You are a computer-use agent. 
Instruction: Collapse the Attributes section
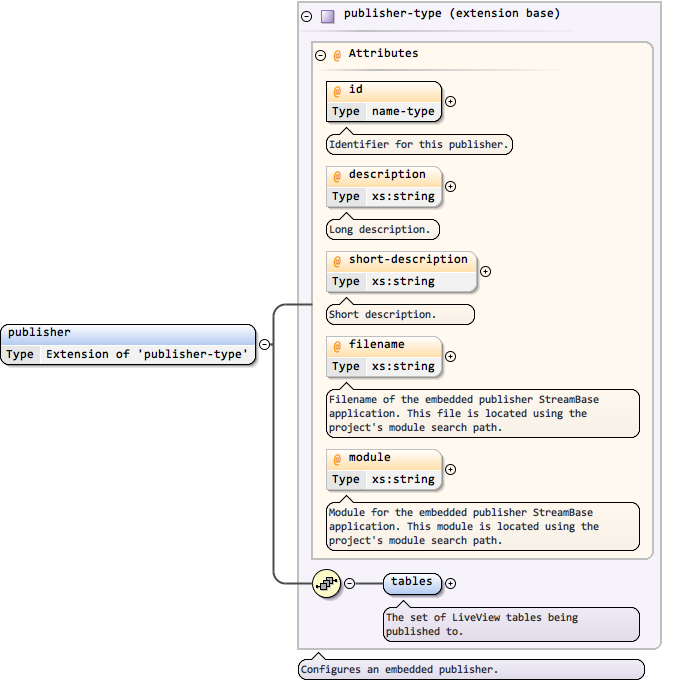320,55
